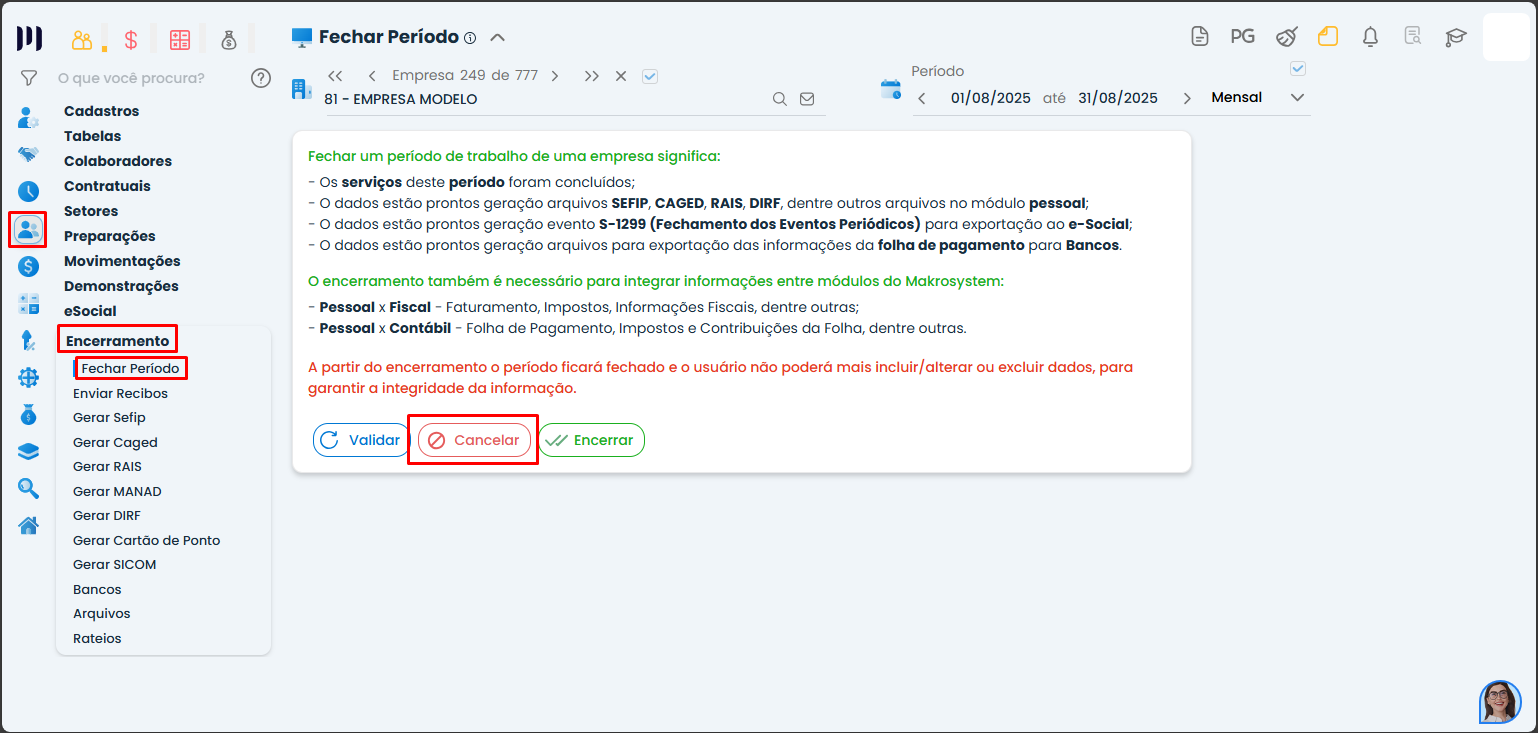Expand the Colaboradores menu

[x=118, y=161]
